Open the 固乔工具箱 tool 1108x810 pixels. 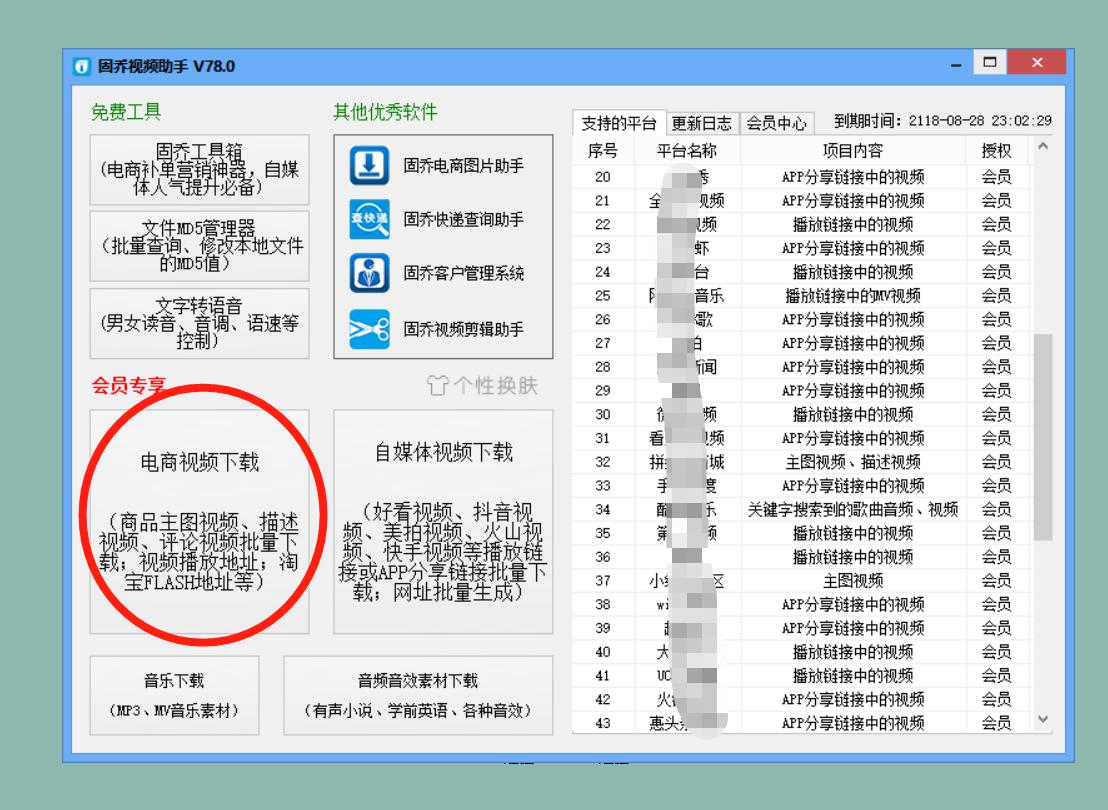(199, 168)
